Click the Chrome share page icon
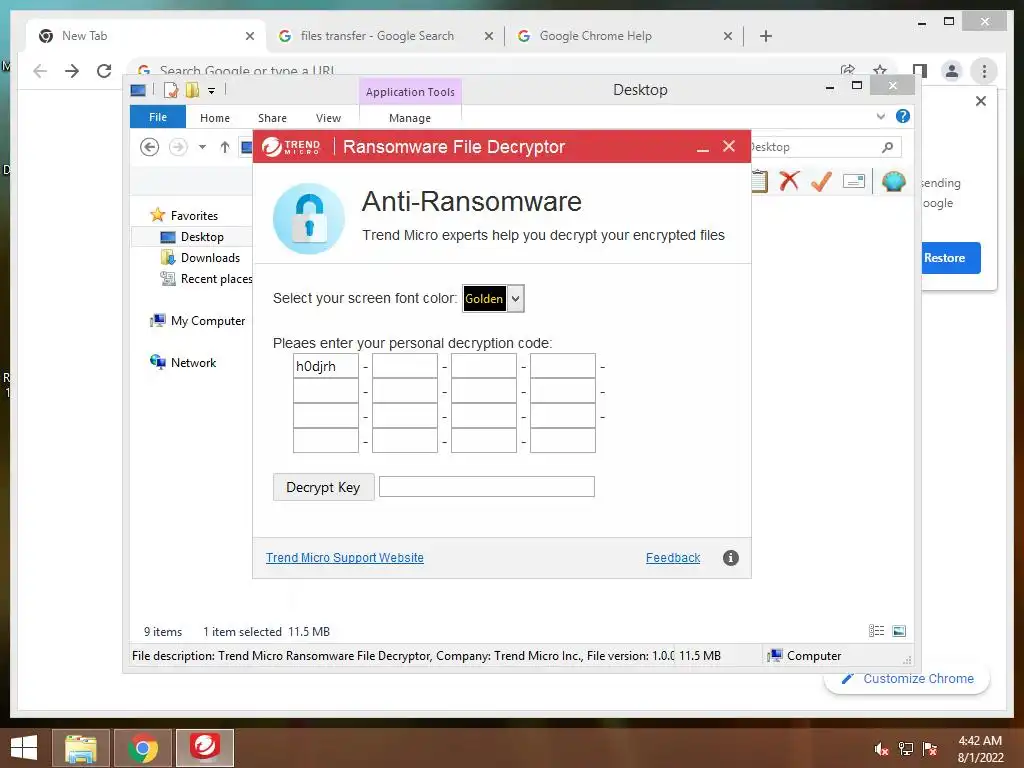The image size is (1024, 768). 848,70
